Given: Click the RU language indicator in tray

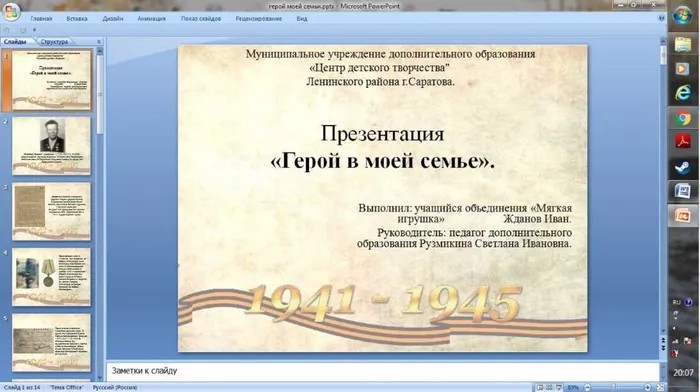Looking at the screenshot, I should (x=677, y=303).
